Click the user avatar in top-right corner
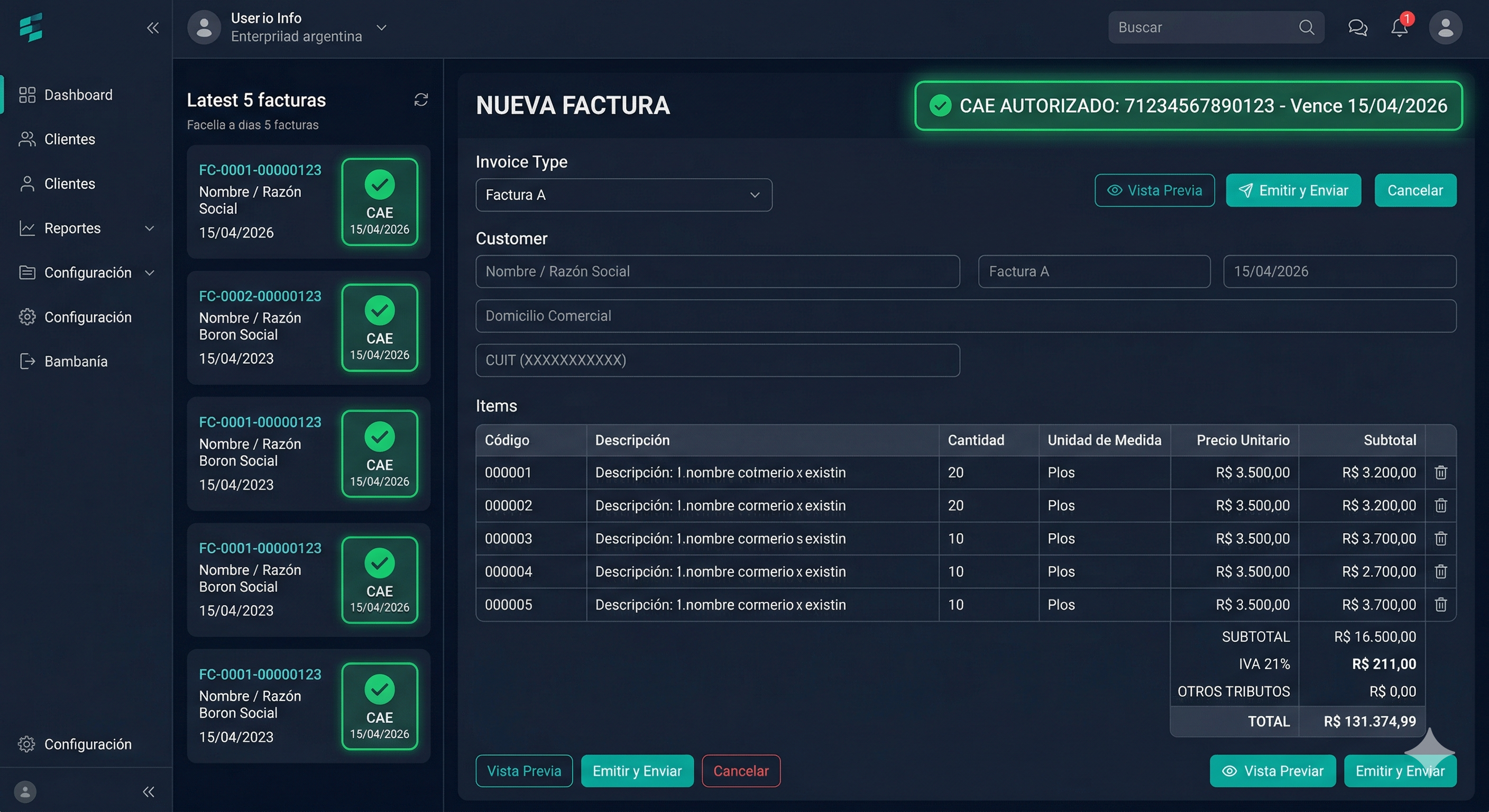This screenshot has height=812, width=1489. (1445, 26)
